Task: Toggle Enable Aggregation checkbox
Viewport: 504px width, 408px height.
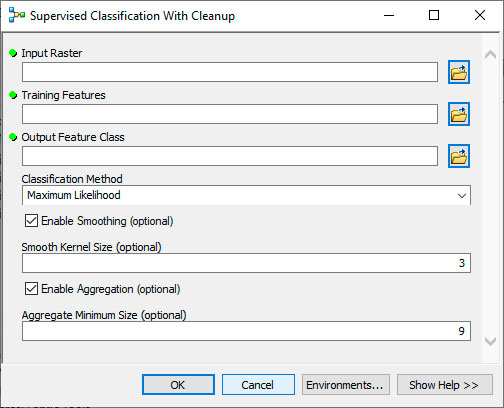Action: 31,289
